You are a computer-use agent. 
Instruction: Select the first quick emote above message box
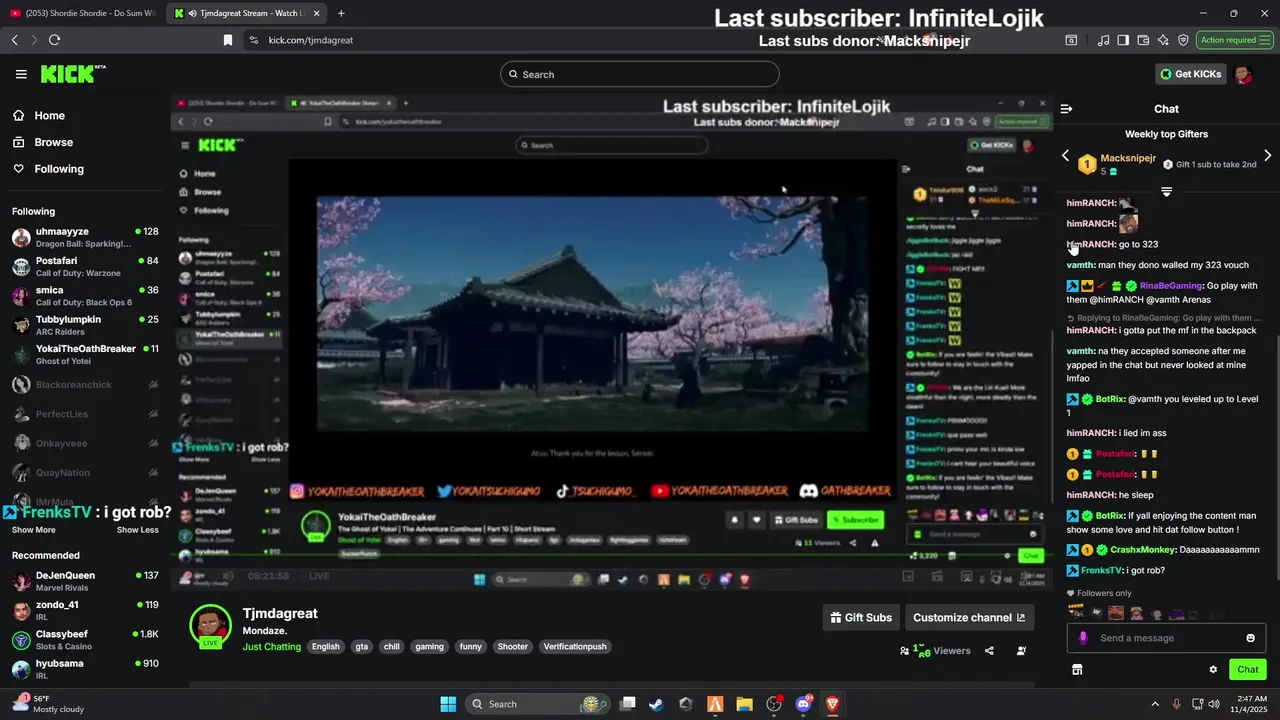point(1076,612)
